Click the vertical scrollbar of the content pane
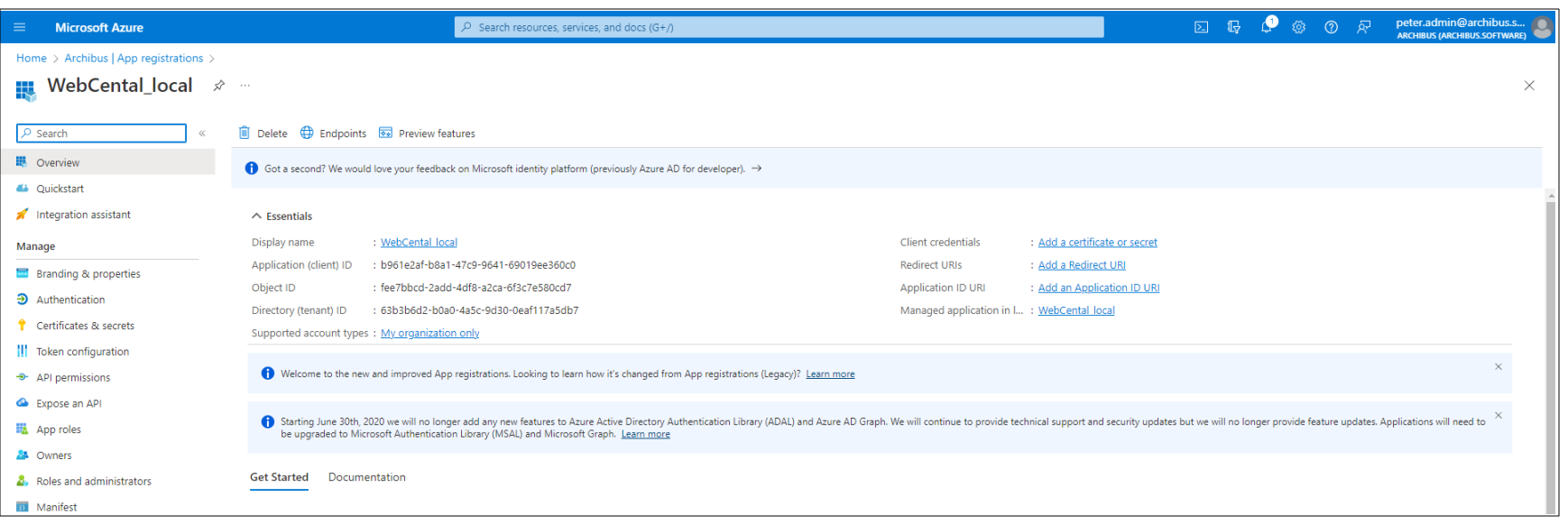This screenshot has height=525, width=1568. pyautogui.click(x=1551, y=352)
